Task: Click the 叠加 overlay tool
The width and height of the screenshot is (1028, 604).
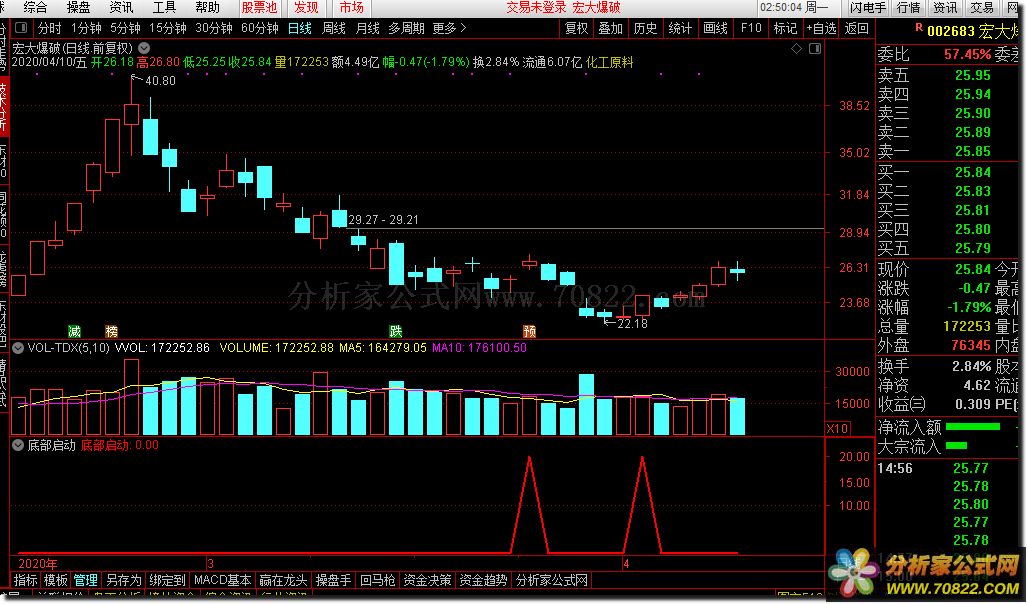Action: (610, 28)
